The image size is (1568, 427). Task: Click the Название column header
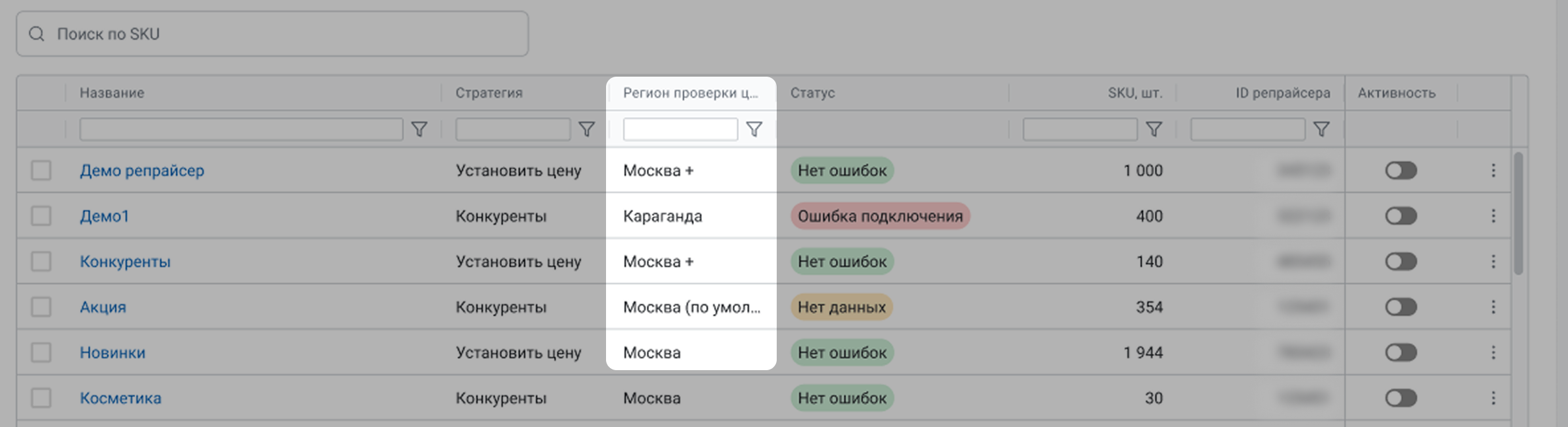click(112, 93)
